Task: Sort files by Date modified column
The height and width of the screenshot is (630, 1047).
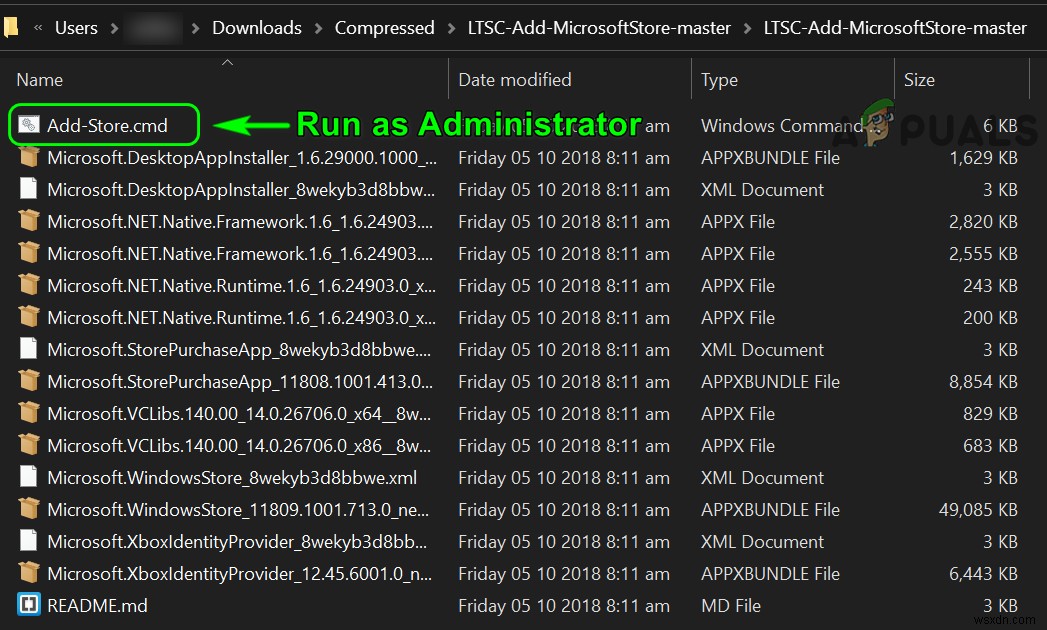Action: tap(515, 80)
